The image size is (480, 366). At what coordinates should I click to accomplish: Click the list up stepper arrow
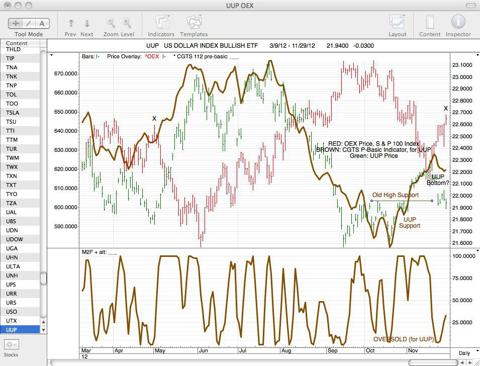[x=43, y=322]
